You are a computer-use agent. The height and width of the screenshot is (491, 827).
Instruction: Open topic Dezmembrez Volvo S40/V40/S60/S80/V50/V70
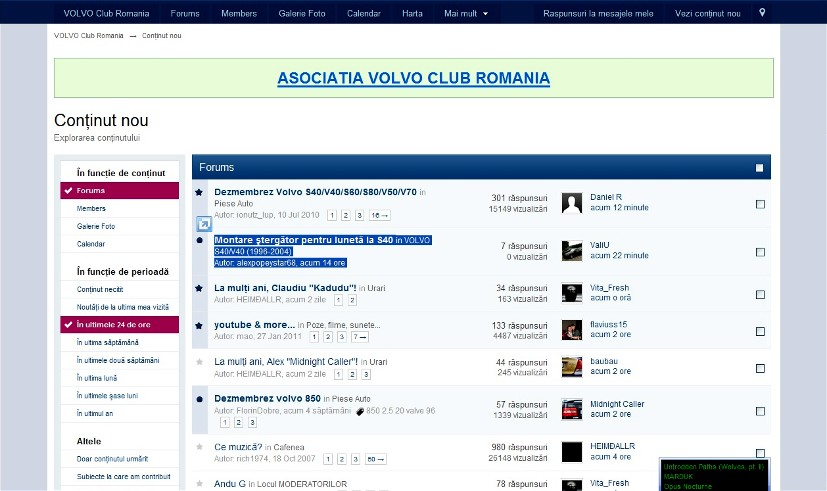point(315,192)
